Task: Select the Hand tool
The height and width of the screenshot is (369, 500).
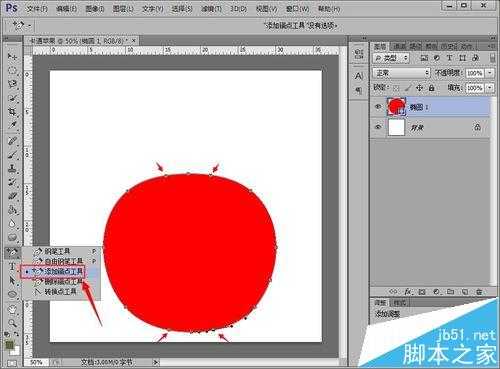Action: (12, 310)
